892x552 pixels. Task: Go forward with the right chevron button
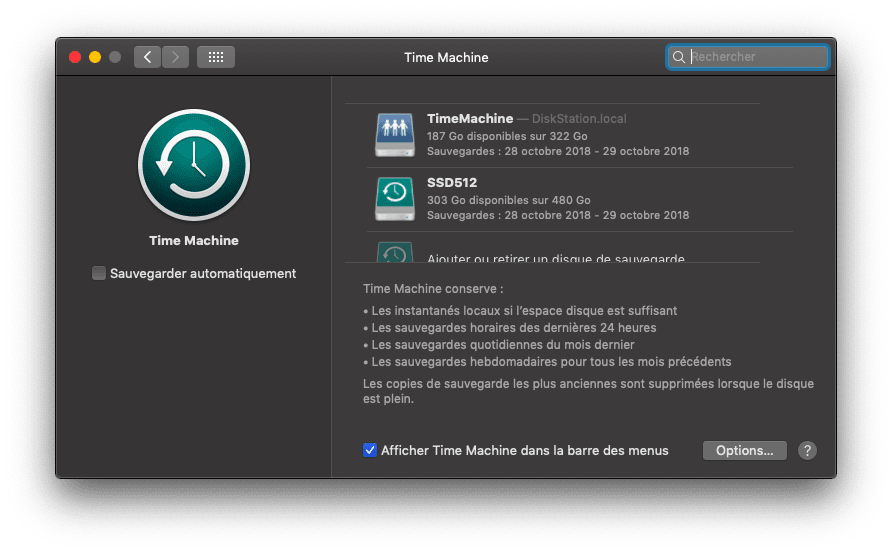[175, 57]
